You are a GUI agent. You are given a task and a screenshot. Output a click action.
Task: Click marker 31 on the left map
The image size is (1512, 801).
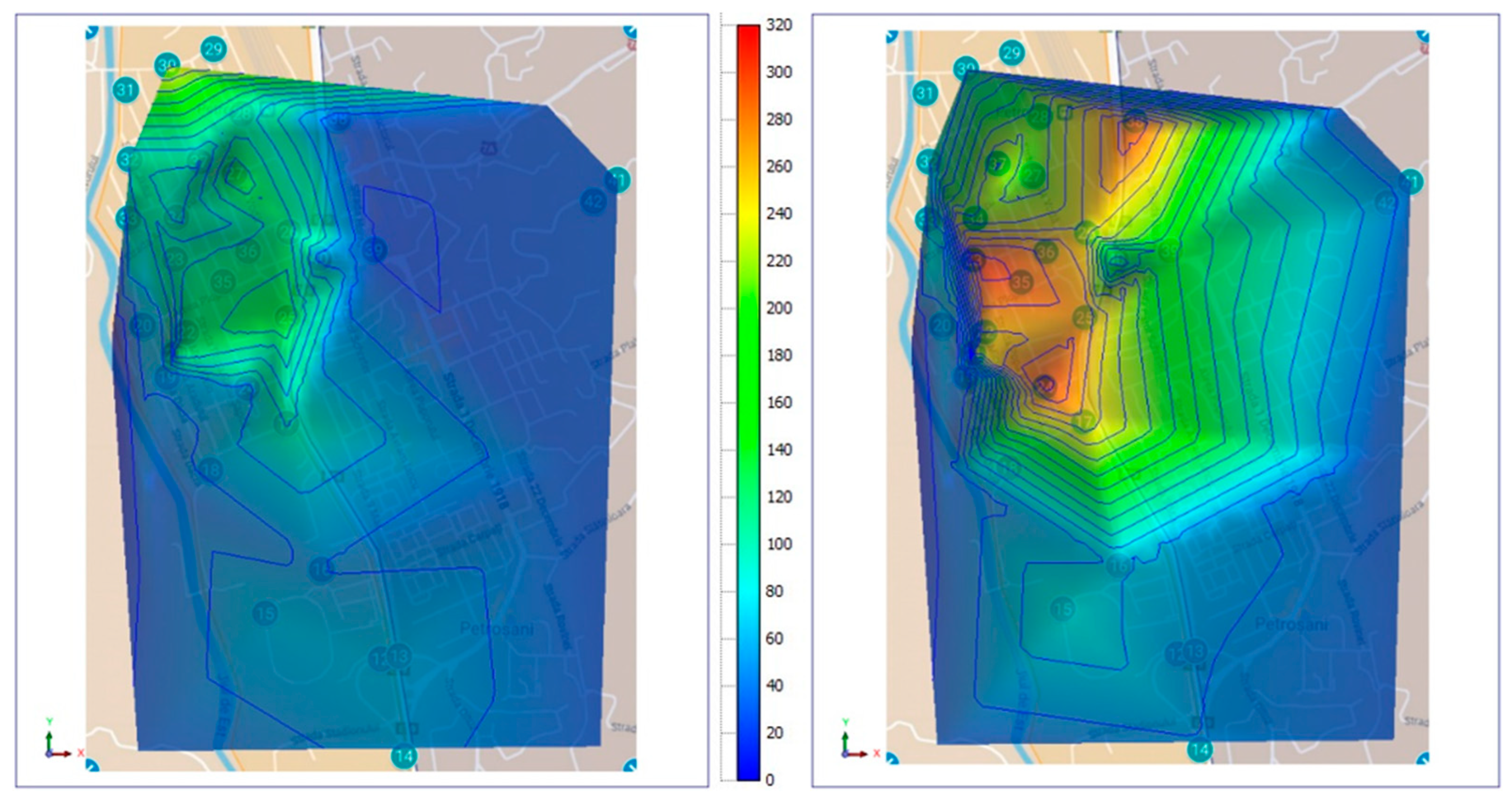click(x=125, y=90)
